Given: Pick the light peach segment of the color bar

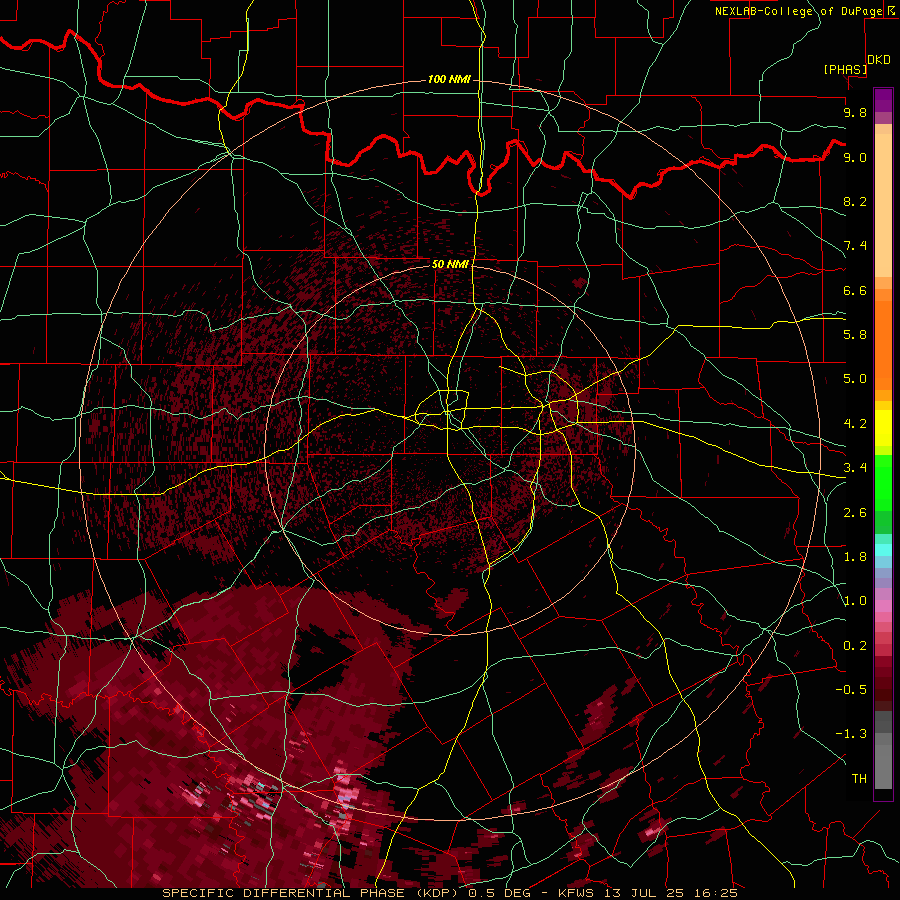Looking at the screenshot, I should [883, 205].
